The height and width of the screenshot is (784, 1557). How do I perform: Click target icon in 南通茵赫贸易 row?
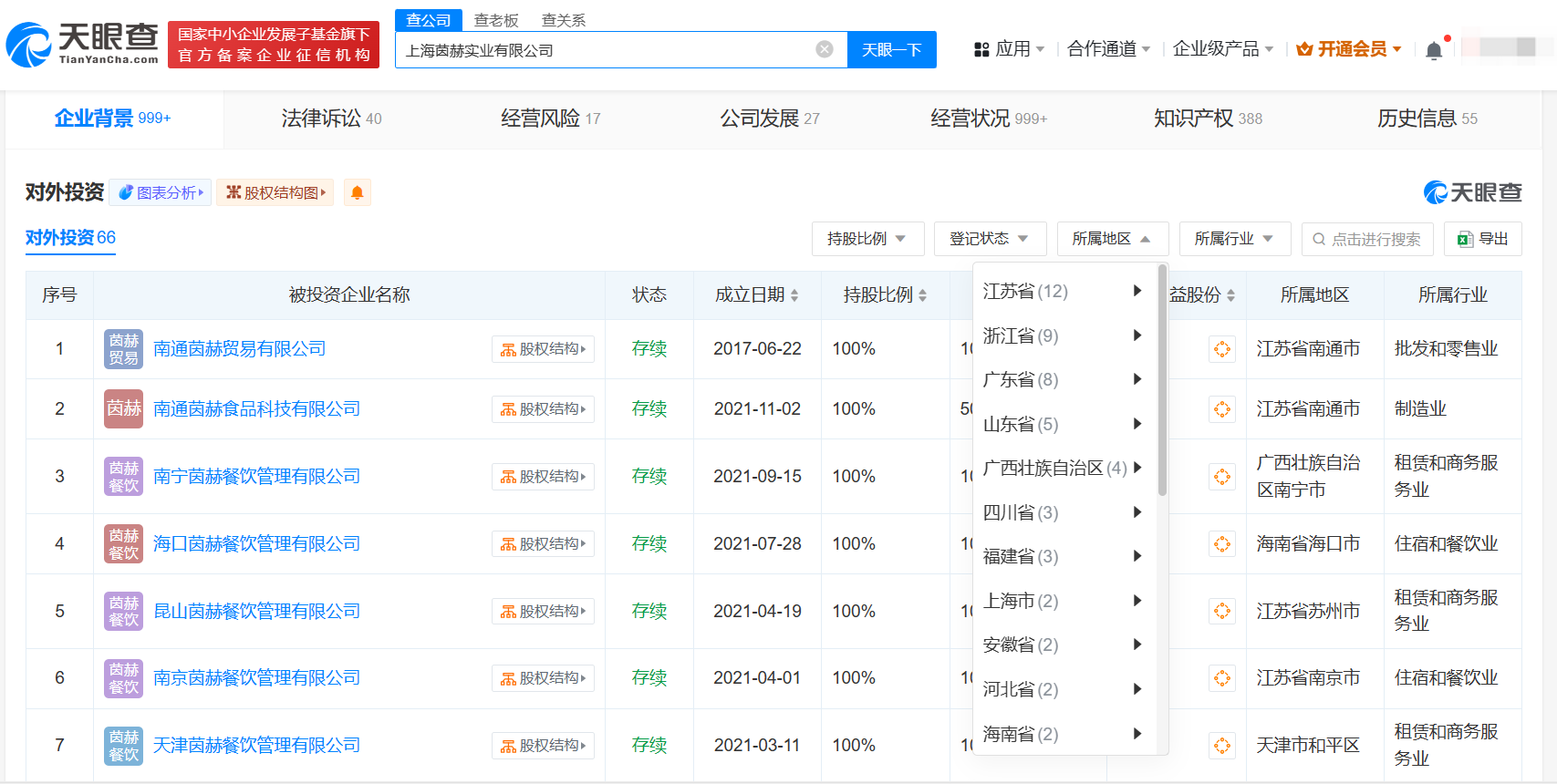[x=1221, y=349]
